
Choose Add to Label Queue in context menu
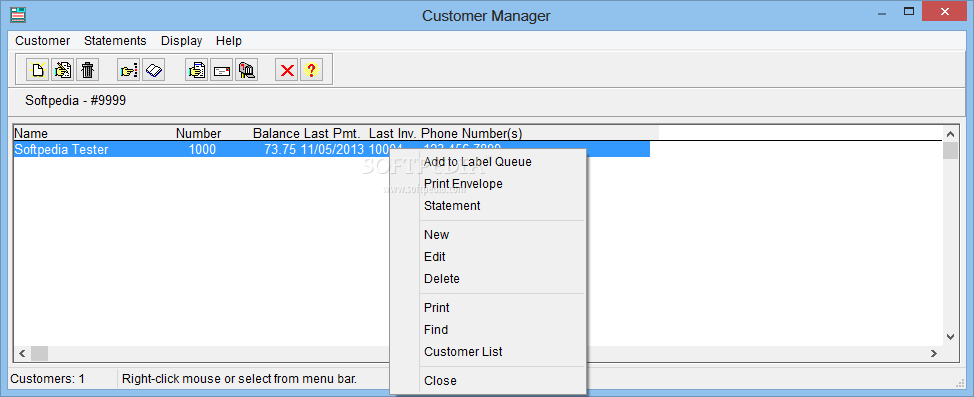(488, 162)
